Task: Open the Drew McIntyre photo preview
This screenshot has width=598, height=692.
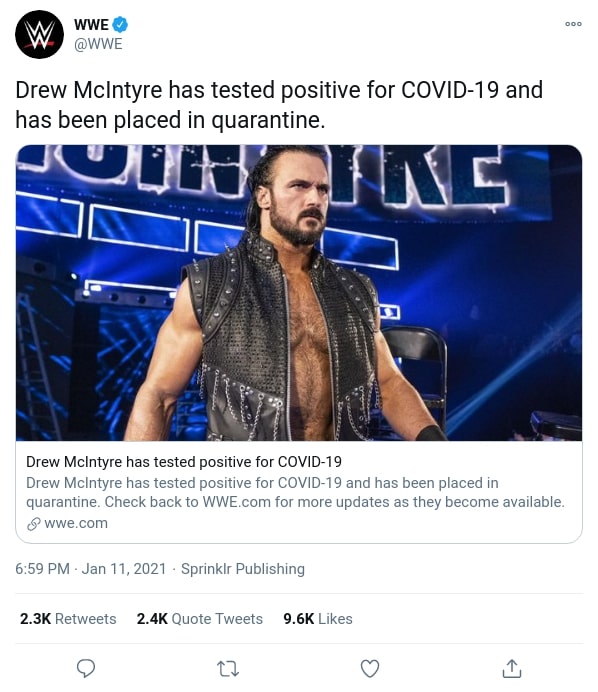Action: pos(299,293)
